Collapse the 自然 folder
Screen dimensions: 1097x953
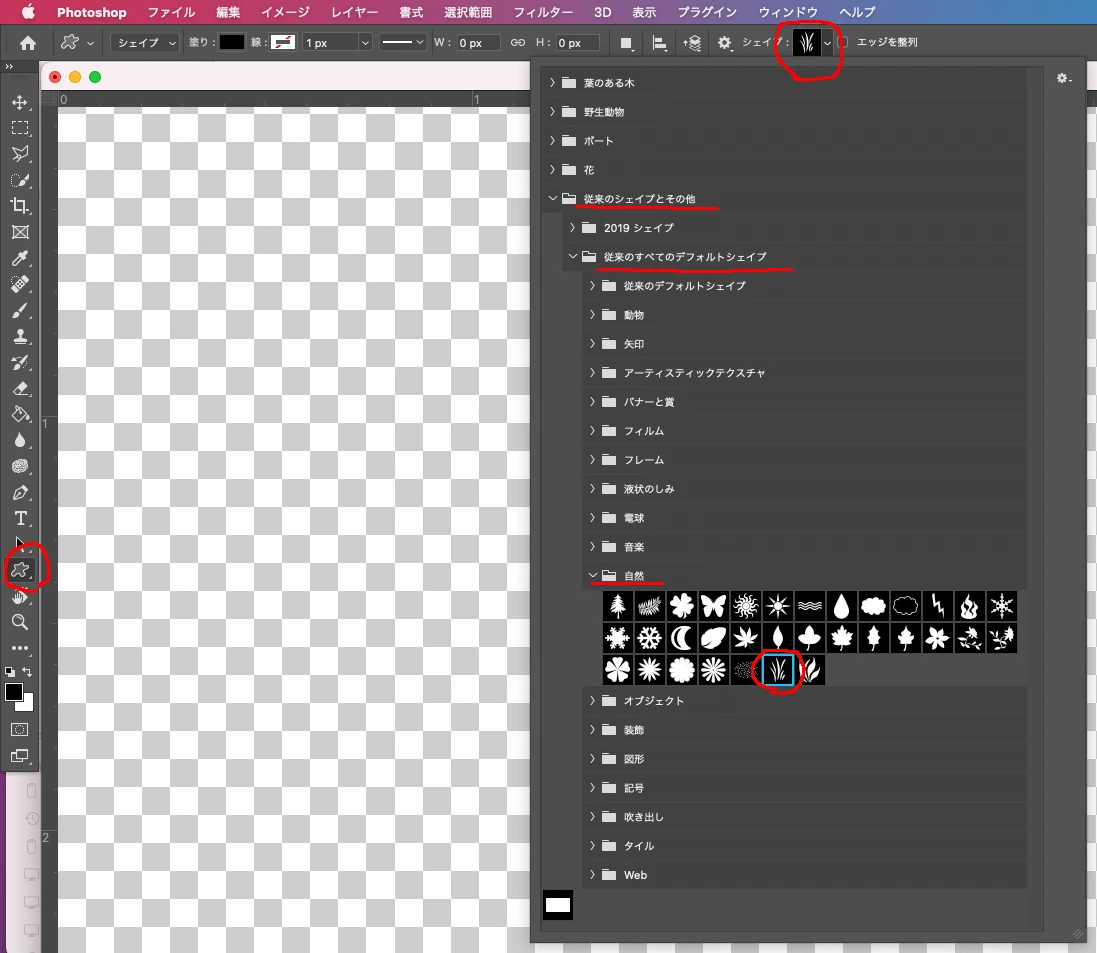coord(593,576)
